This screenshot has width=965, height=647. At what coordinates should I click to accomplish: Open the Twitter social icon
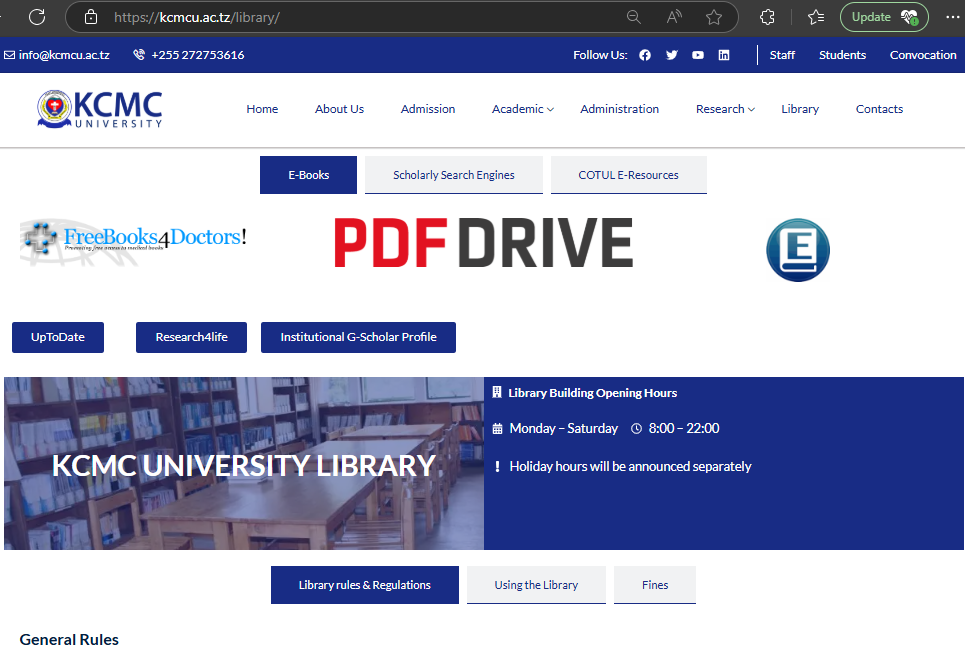coord(671,55)
